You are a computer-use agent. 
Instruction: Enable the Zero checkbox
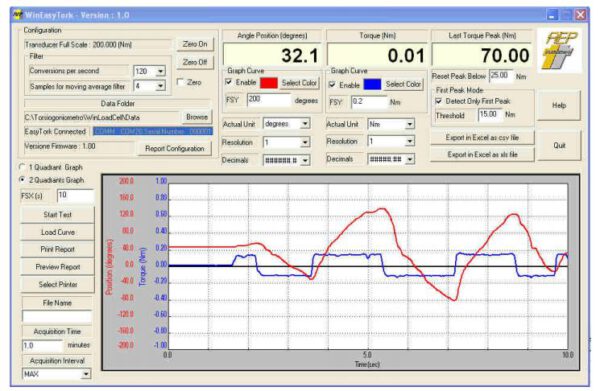click(181, 82)
